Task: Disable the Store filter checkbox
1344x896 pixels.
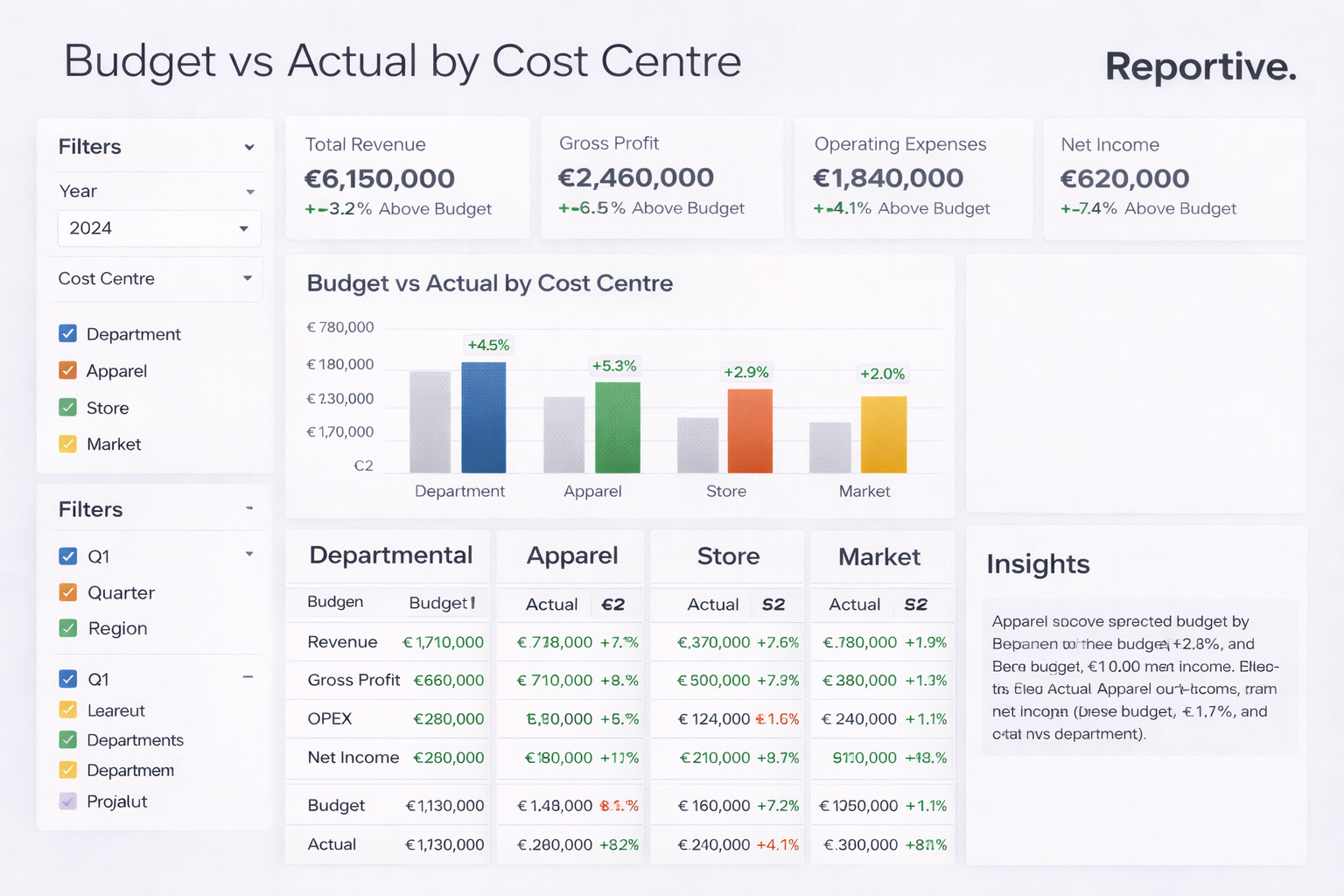Action: tap(68, 408)
